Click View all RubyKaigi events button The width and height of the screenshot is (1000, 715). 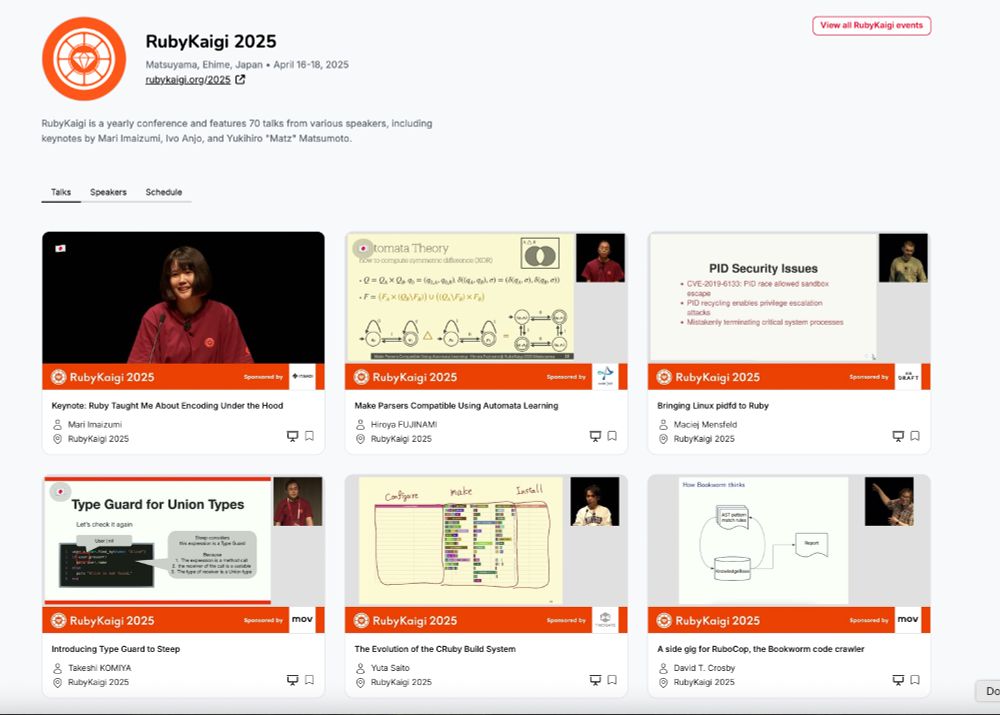click(871, 26)
